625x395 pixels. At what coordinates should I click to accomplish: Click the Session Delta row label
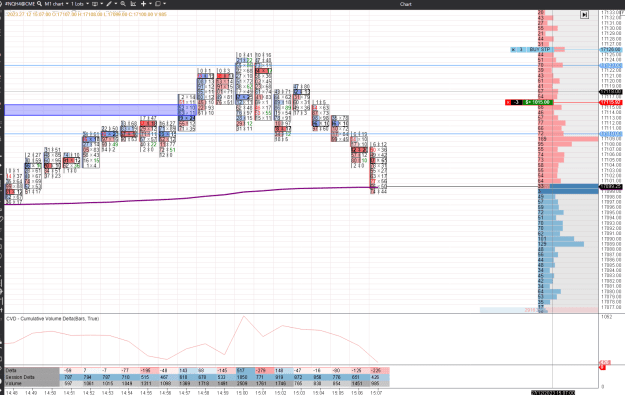(20, 377)
